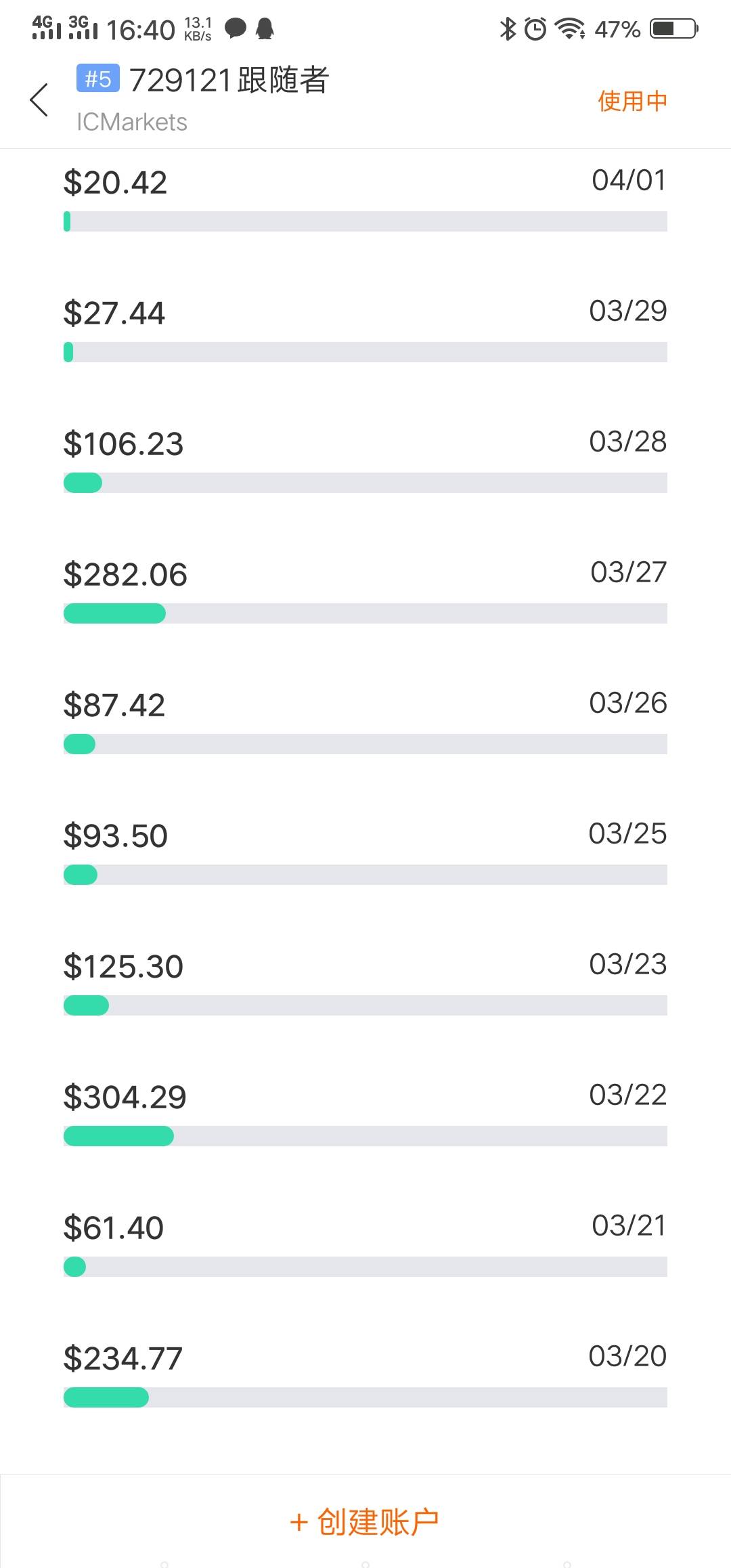The width and height of the screenshot is (731, 1568).
Task: Tap the 使用中 status label
Action: coord(632,101)
